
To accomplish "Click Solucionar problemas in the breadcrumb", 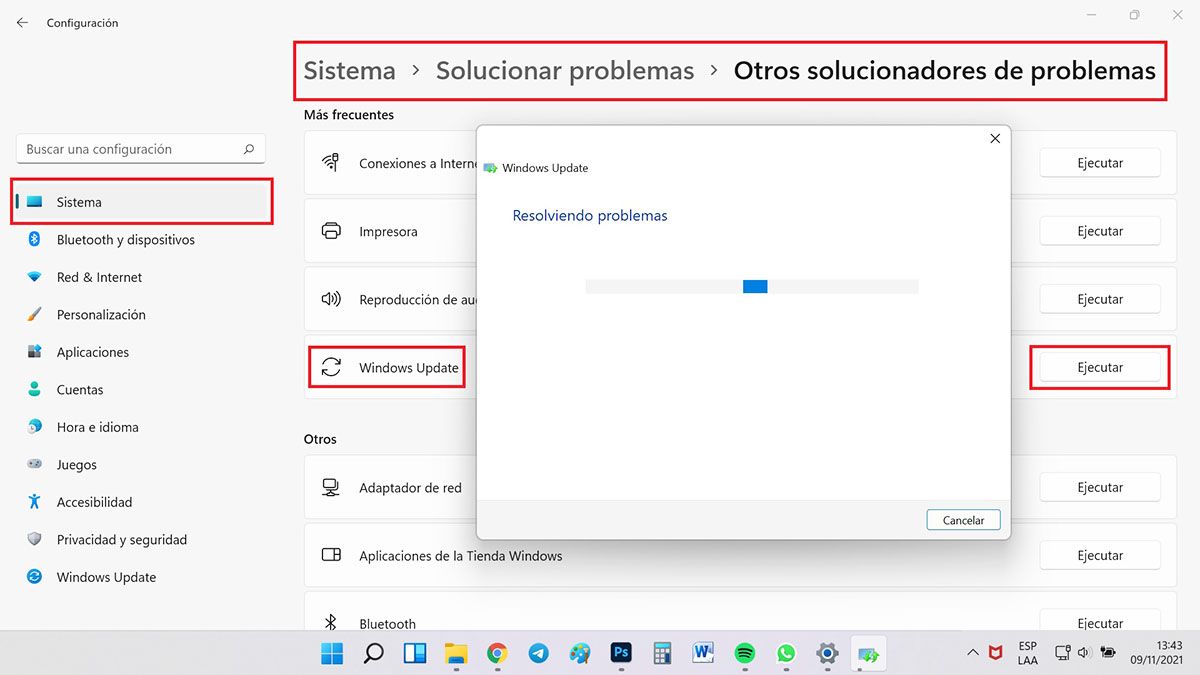I will 565,71.
